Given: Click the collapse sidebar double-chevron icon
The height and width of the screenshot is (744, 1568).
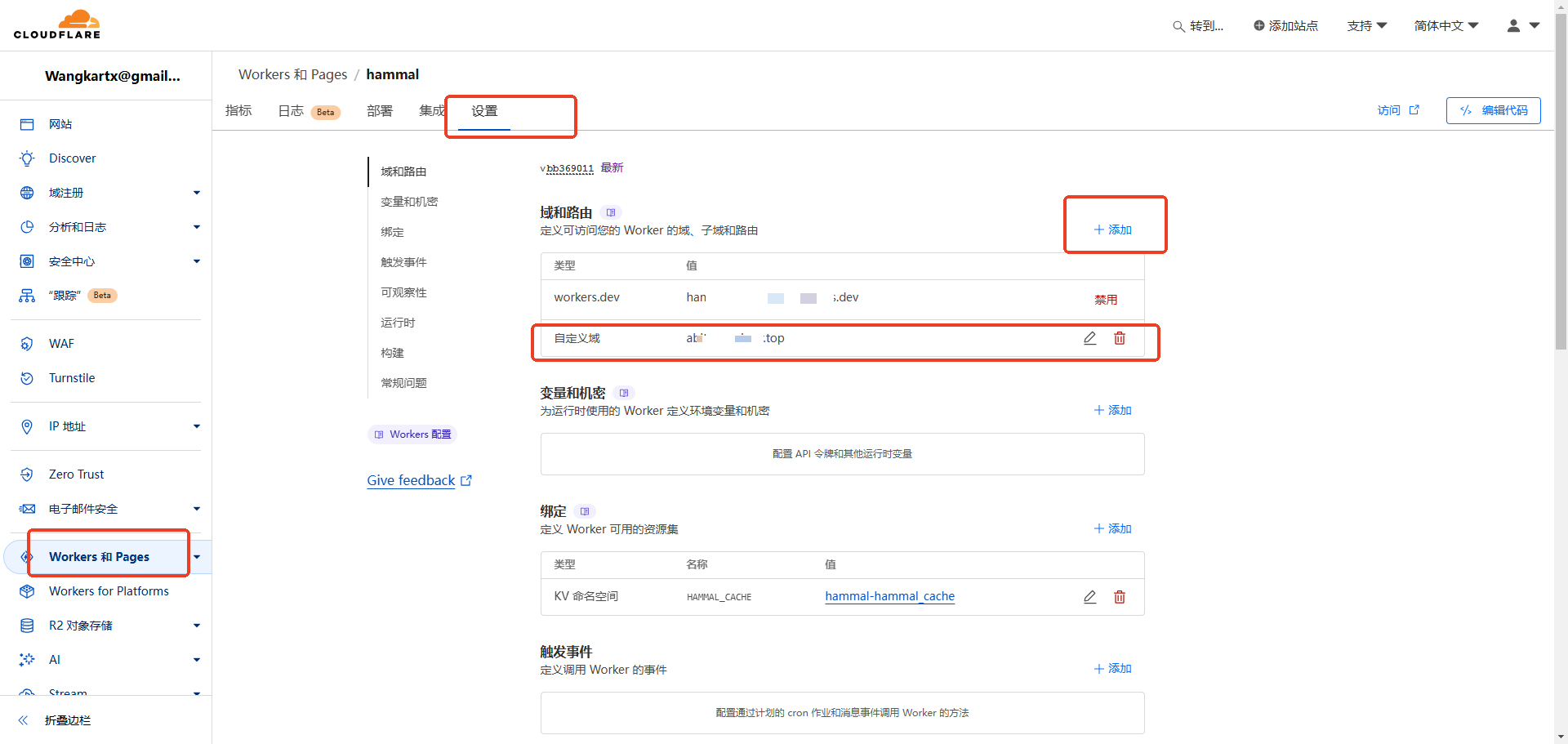Looking at the screenshot, I should (24, 720).
